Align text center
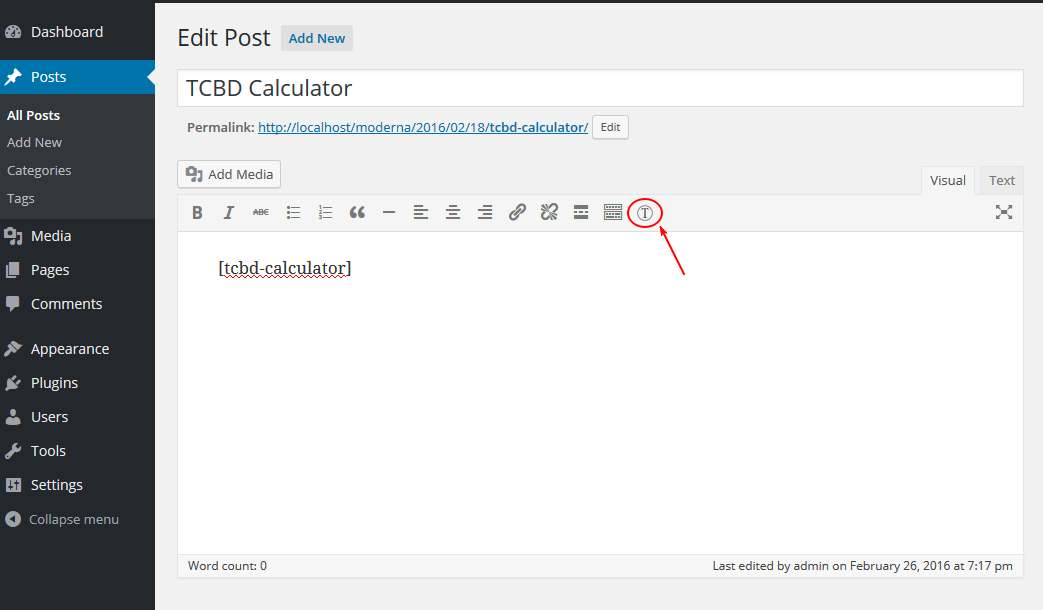This screenshot has width=1043, height=610. click(x=453, y=212)
